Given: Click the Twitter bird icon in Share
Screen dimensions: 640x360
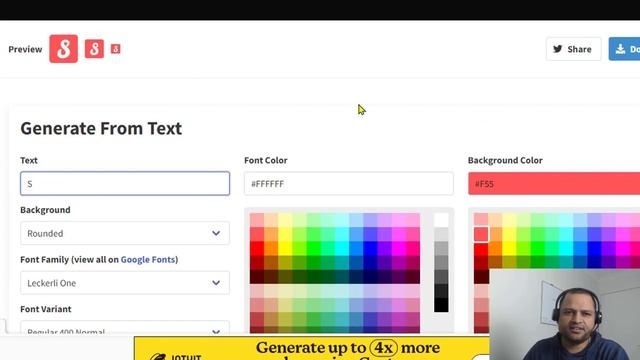Looking at the screenshot, I should point(558,49).
